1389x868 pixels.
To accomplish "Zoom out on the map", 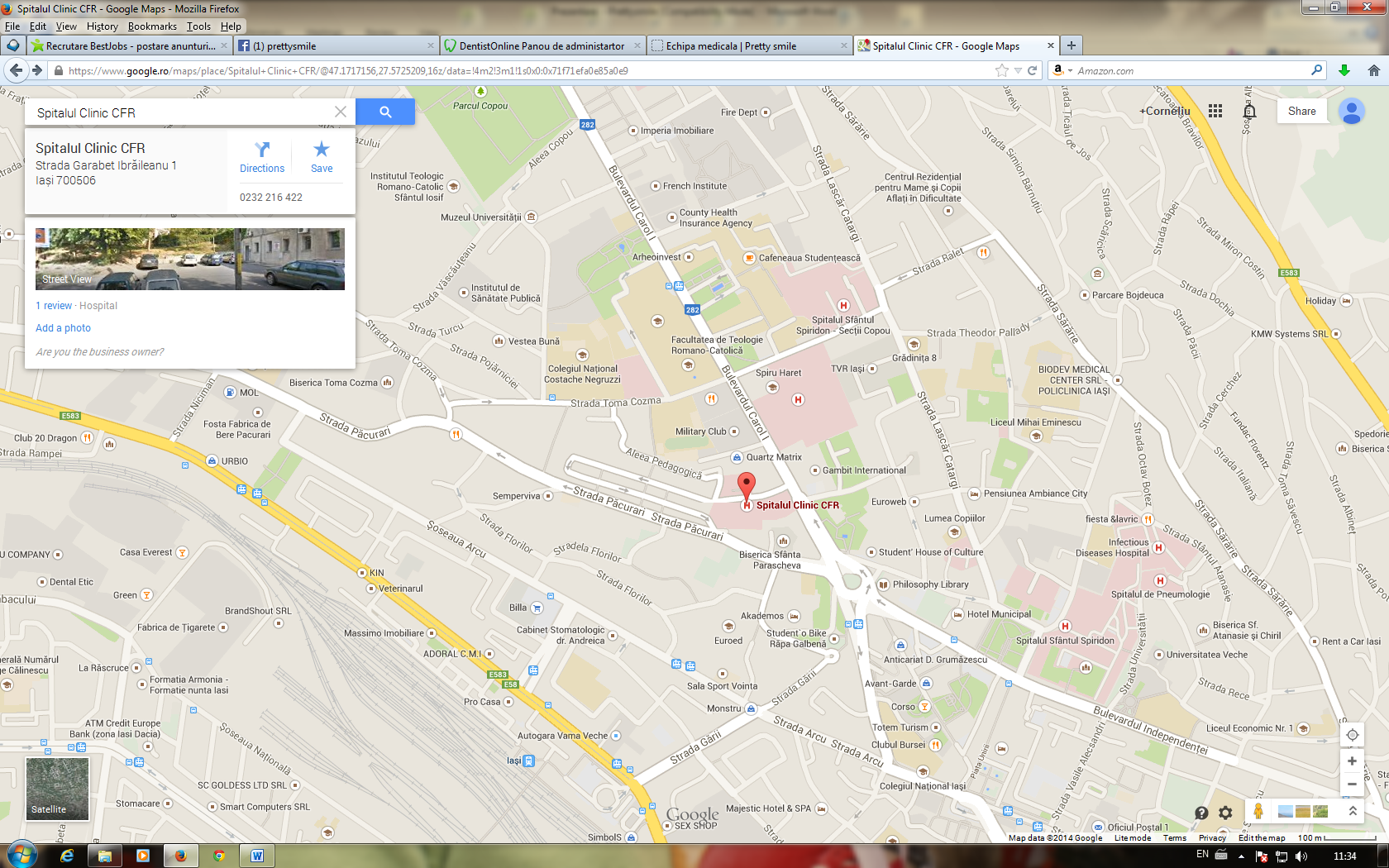I will (1353, 785).
